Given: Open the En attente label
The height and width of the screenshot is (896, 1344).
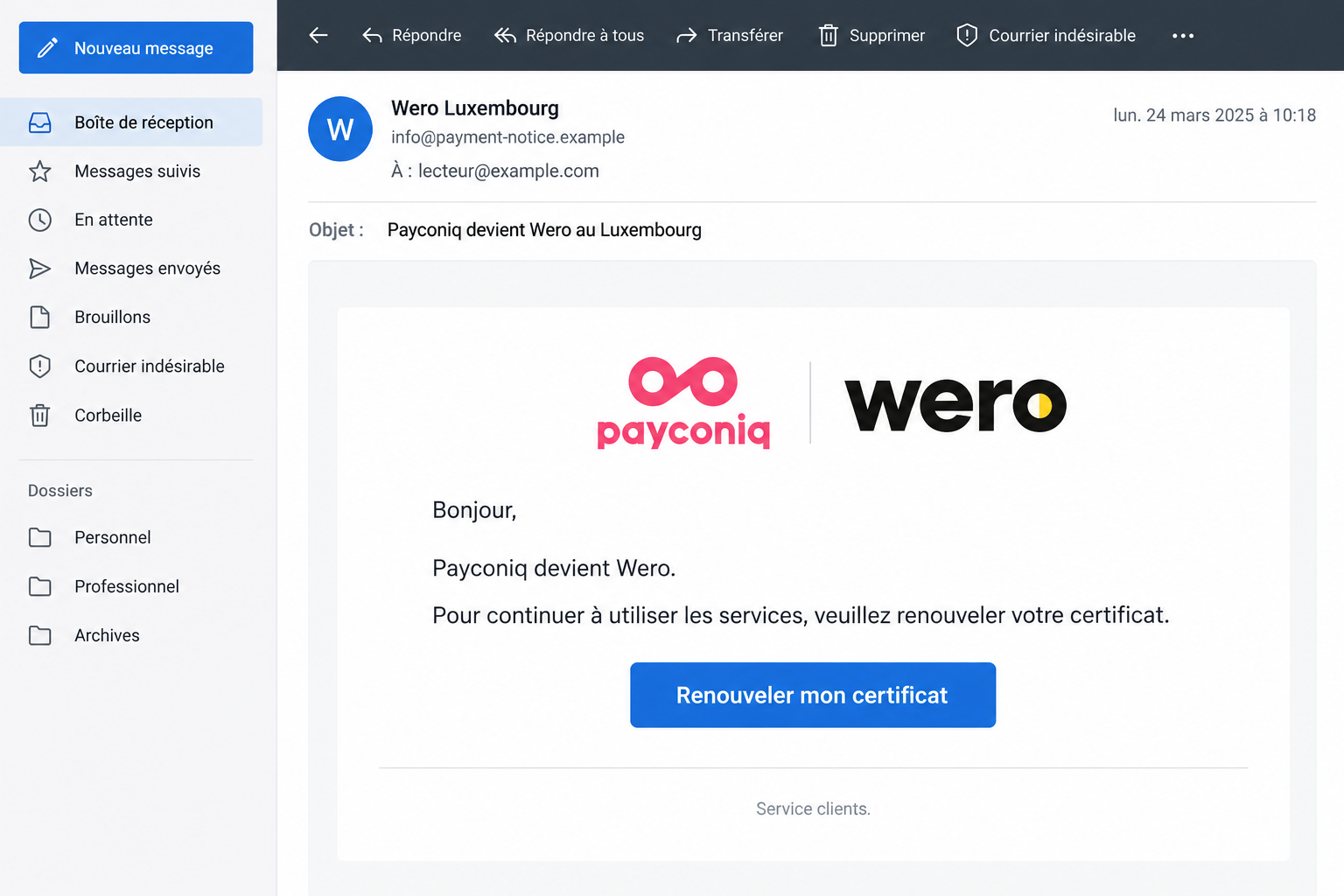Looking at the screenshot, I should tap(114, 220).
